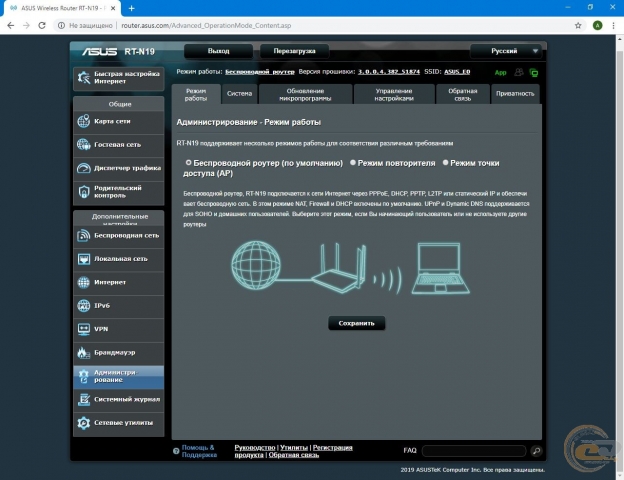Click the green network status icon
This screenshot has width=624, height=480.
point(534,72)
